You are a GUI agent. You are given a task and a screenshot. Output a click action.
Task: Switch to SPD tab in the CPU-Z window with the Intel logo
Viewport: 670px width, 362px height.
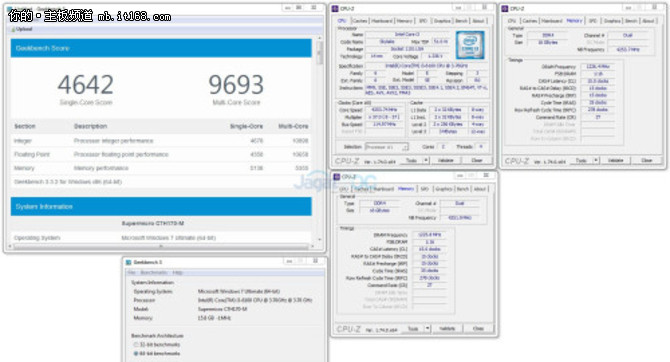coord(423,21)
